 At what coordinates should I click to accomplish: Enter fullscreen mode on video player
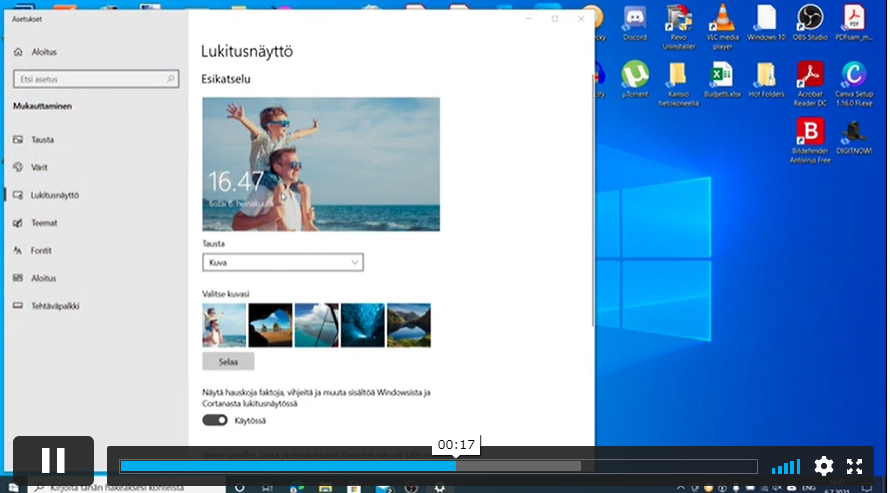tap(855, 466)
